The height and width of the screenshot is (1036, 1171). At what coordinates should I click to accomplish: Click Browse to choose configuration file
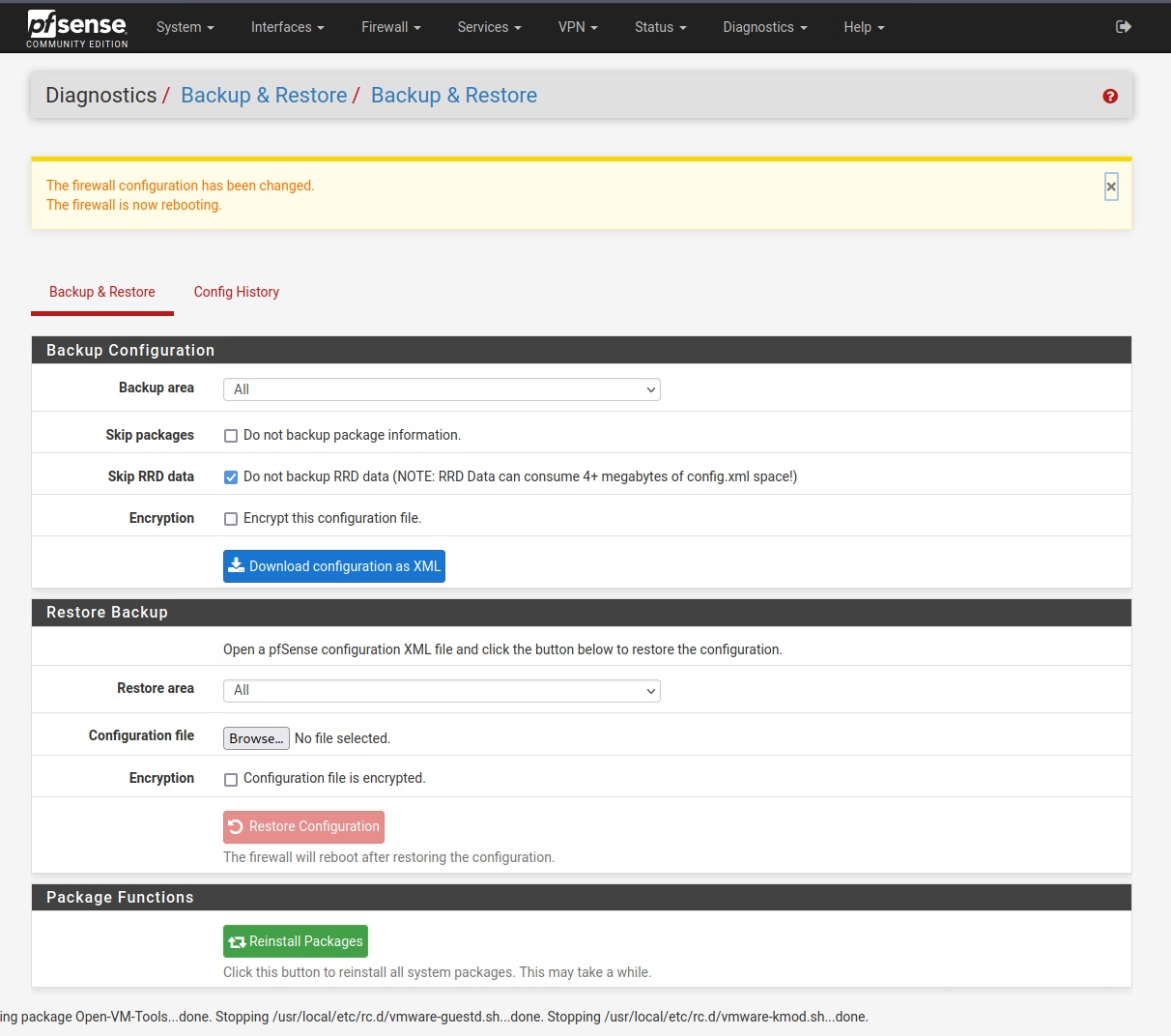[x=256, y=738]
